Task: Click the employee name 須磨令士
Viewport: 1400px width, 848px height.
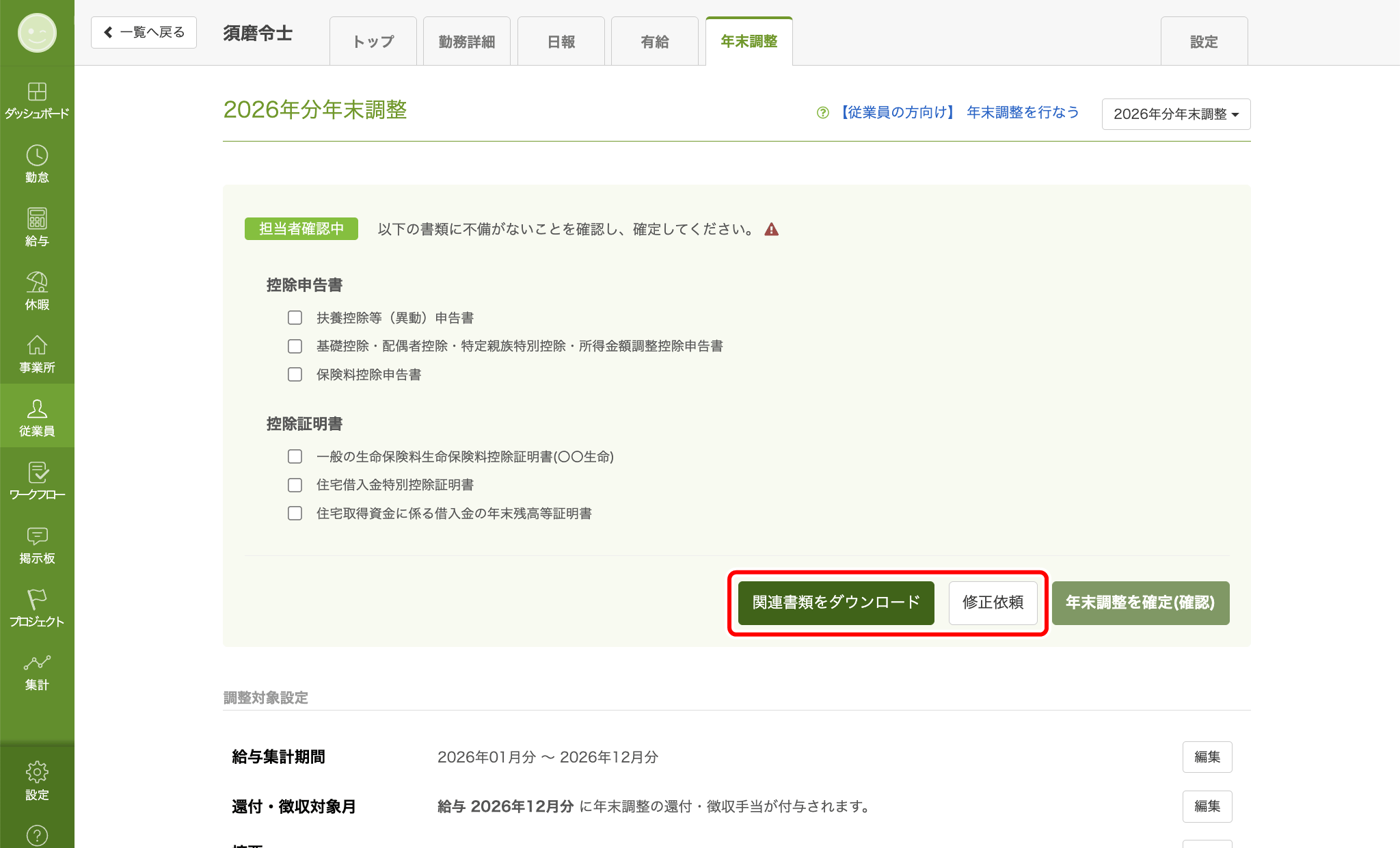Action: pos(258,33)
